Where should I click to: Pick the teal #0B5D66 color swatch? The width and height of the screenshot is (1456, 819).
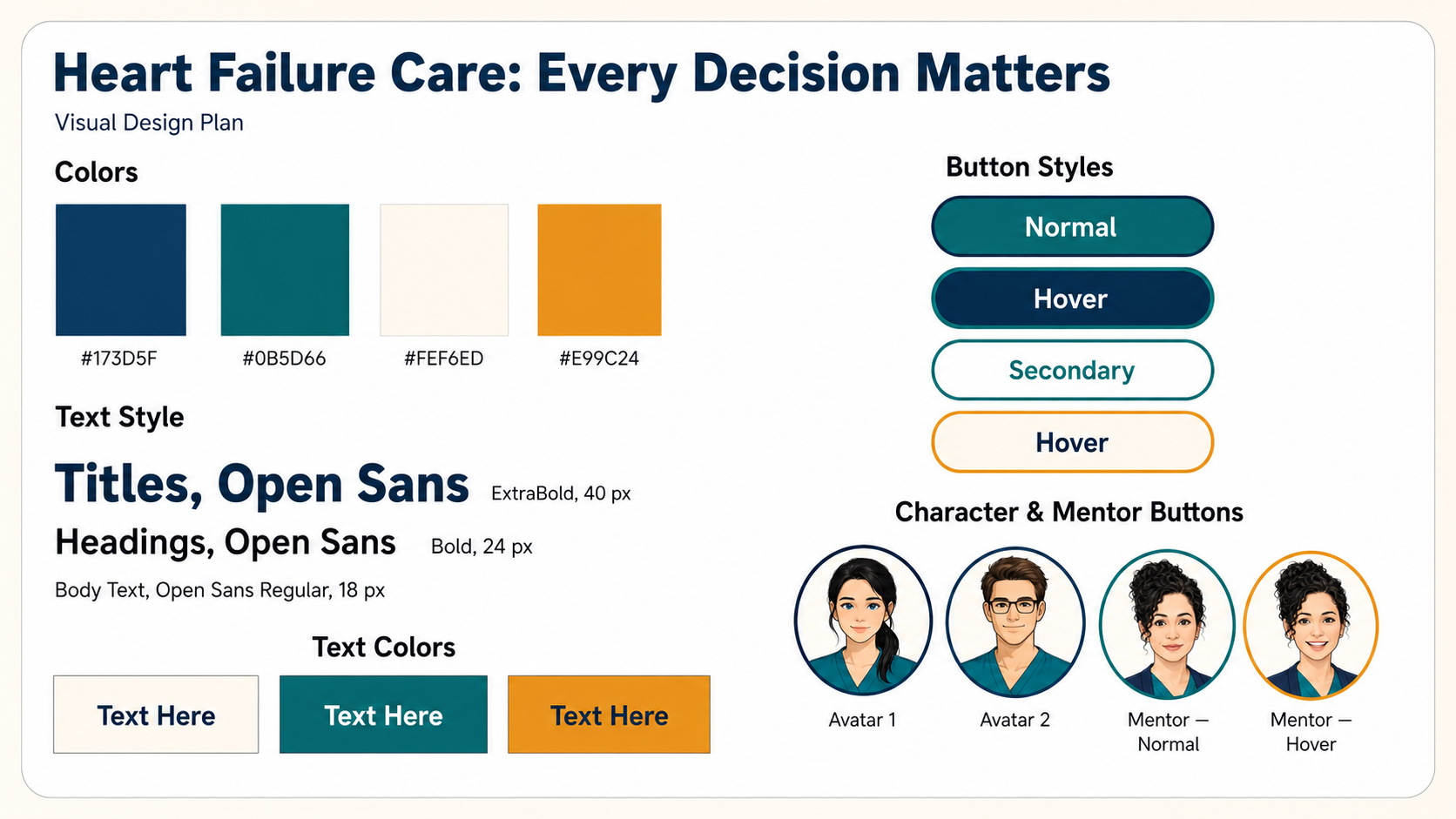tap(285, 270)
